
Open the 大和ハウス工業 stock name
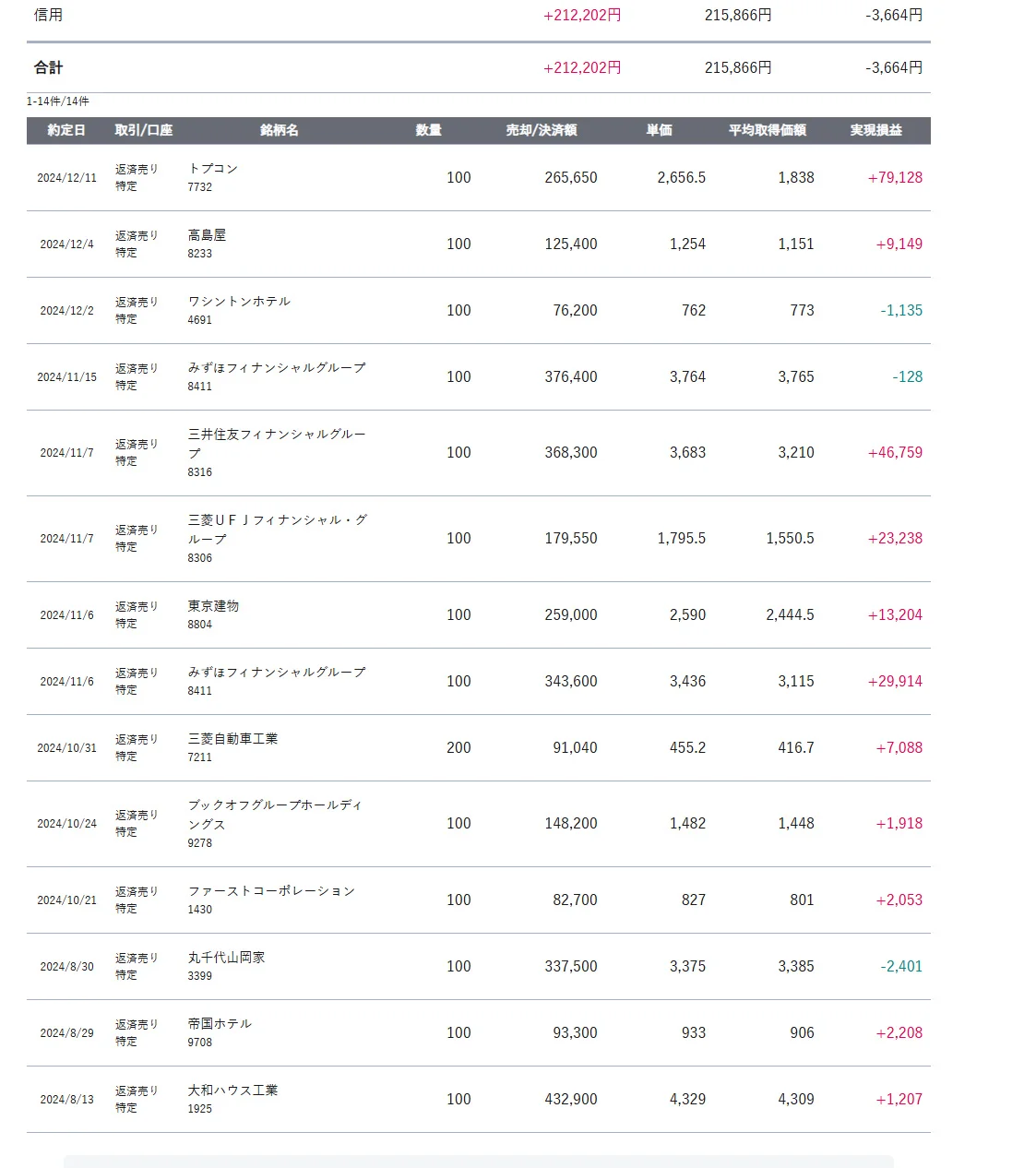(232, 1091)
